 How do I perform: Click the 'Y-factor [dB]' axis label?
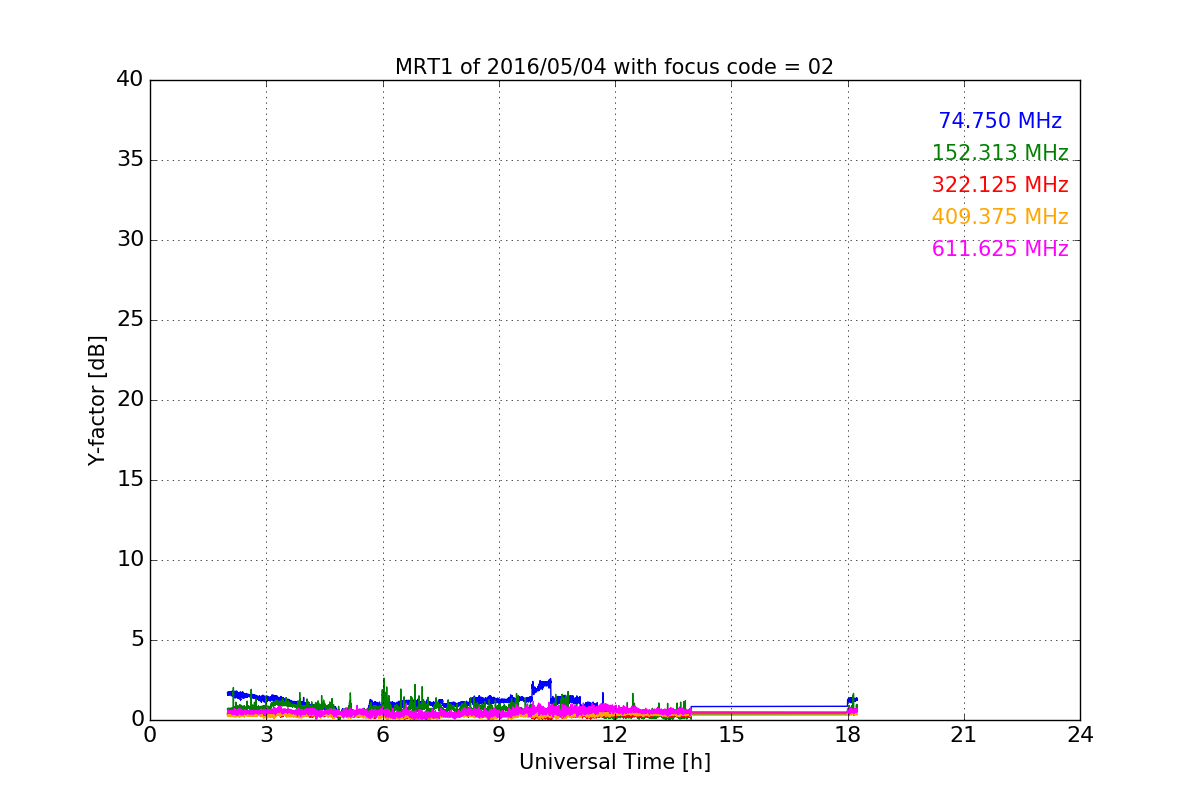click(97, 400)
